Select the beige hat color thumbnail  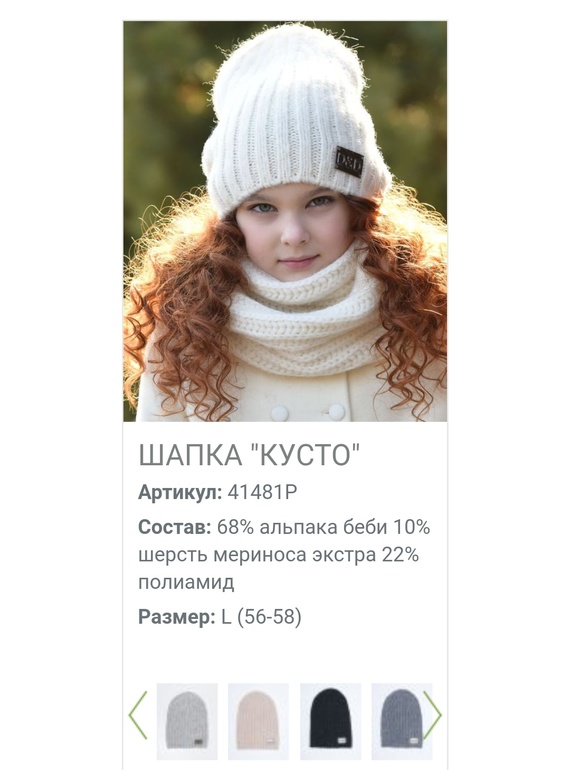click(x=258, y=721)
